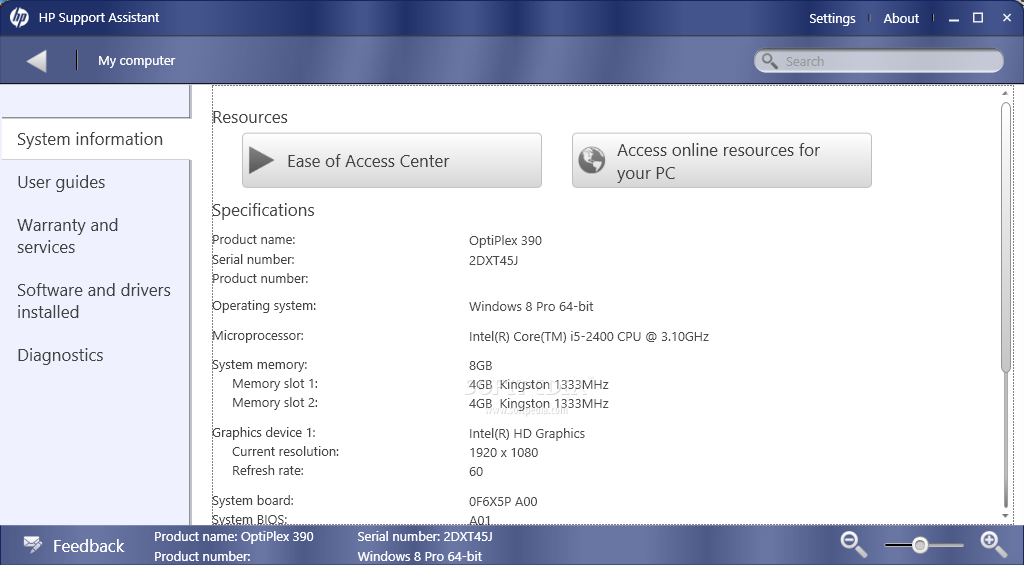Screen dimensions: 1024x565
Task: Select serial number value 2DXT45J
Action: 493,261
